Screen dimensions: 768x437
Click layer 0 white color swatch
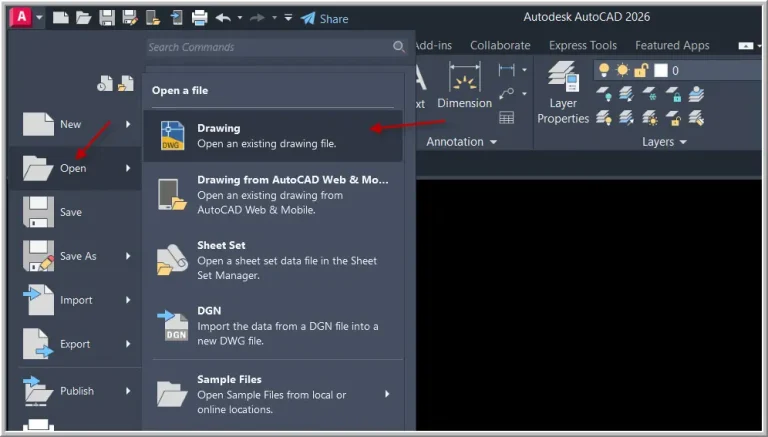[x=661, y=71]
